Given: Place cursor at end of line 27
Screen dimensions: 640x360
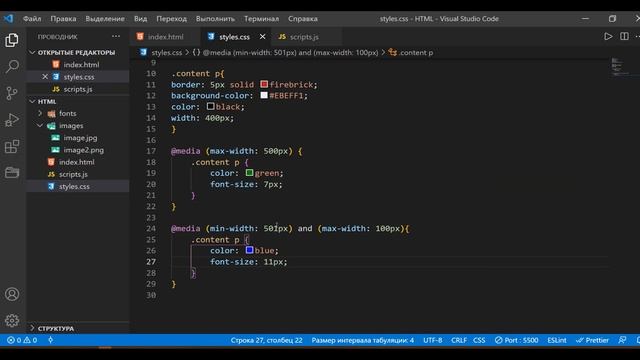Looking at the screenshot, I should coord(288,262).
